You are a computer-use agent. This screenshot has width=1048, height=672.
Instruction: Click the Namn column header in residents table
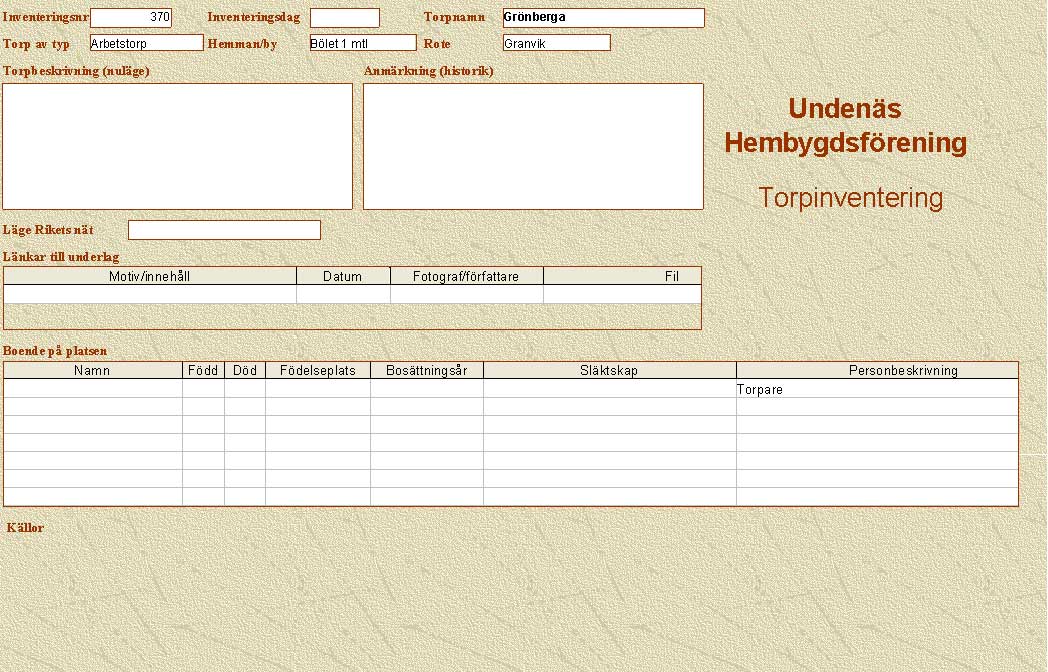click(92, 370)
